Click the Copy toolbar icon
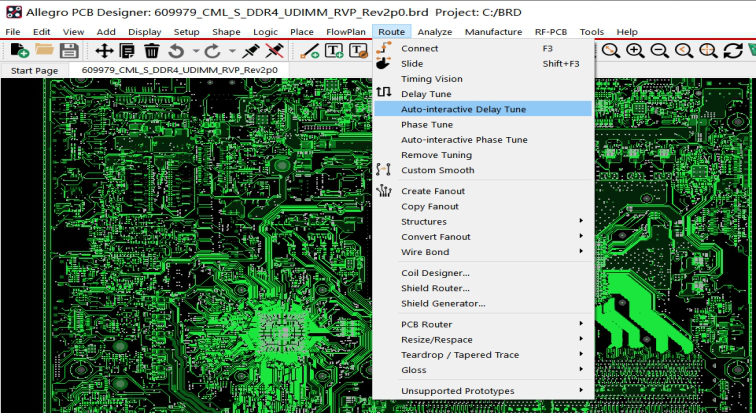Screen dimensions: 756x413 click(127, 51)
